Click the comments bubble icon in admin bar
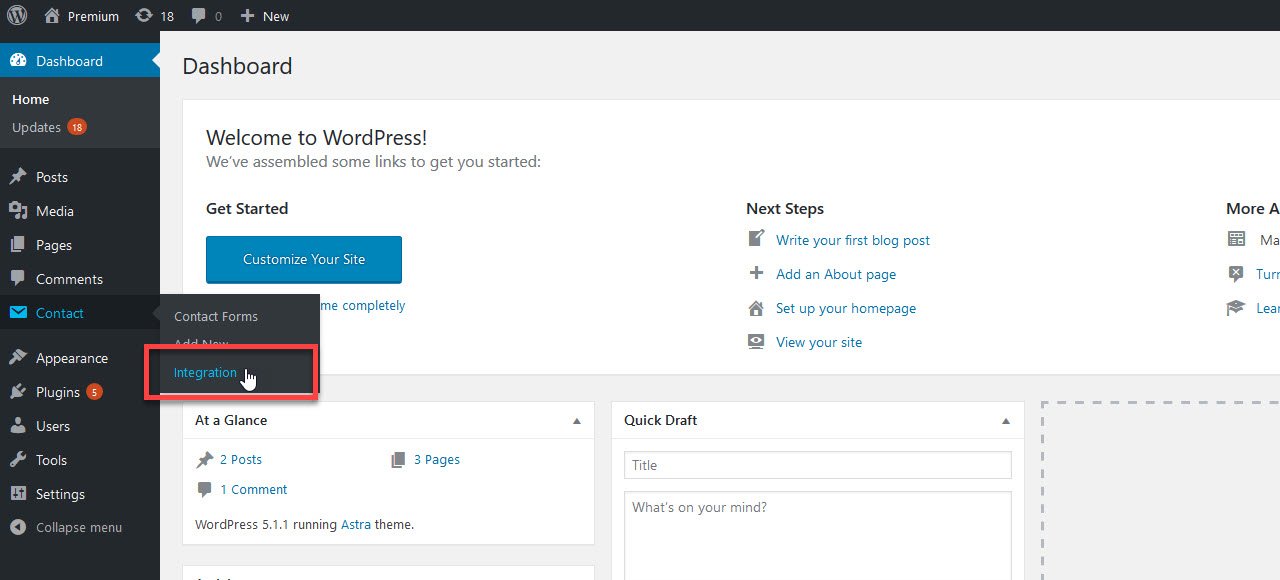The image size is (1280, 580). pos(199,15)
